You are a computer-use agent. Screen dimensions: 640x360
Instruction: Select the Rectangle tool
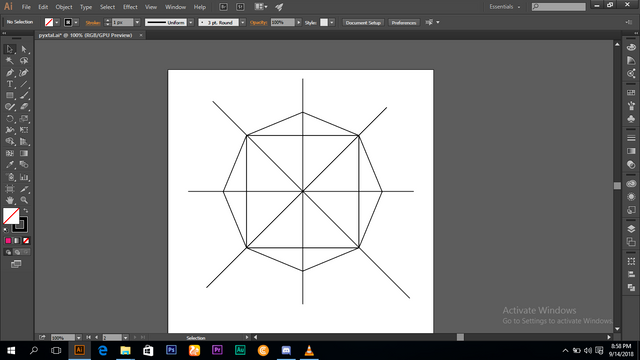[10, 96]
